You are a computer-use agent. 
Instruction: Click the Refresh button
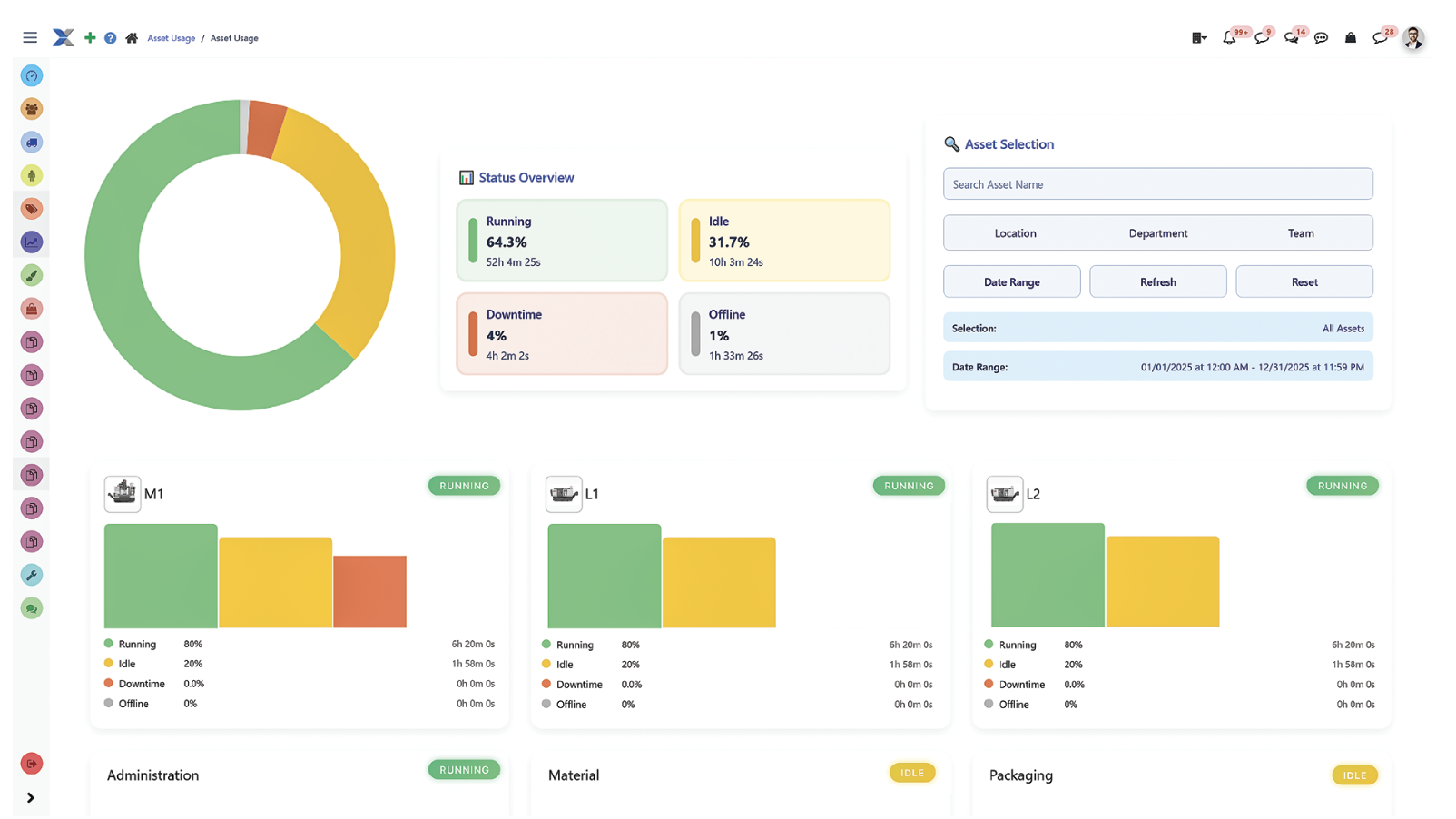pyautogui.click(x=1157, y=281)
